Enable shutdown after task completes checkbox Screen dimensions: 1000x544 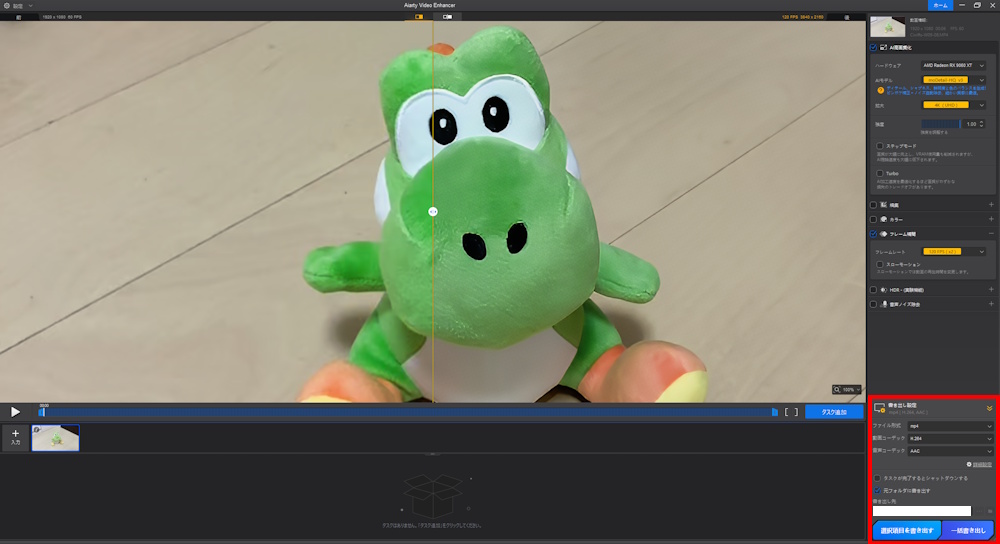877,478
